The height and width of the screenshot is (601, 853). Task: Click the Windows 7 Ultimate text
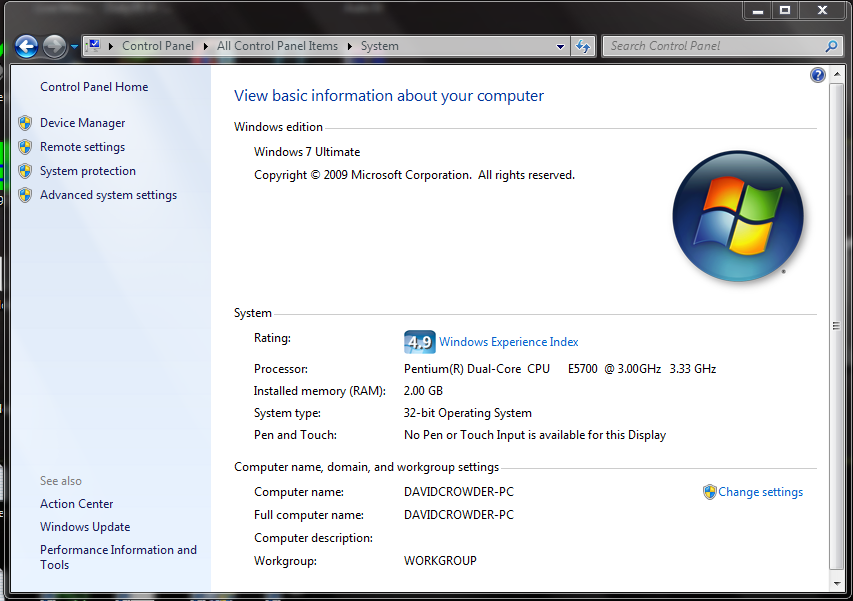click(307, 152)
